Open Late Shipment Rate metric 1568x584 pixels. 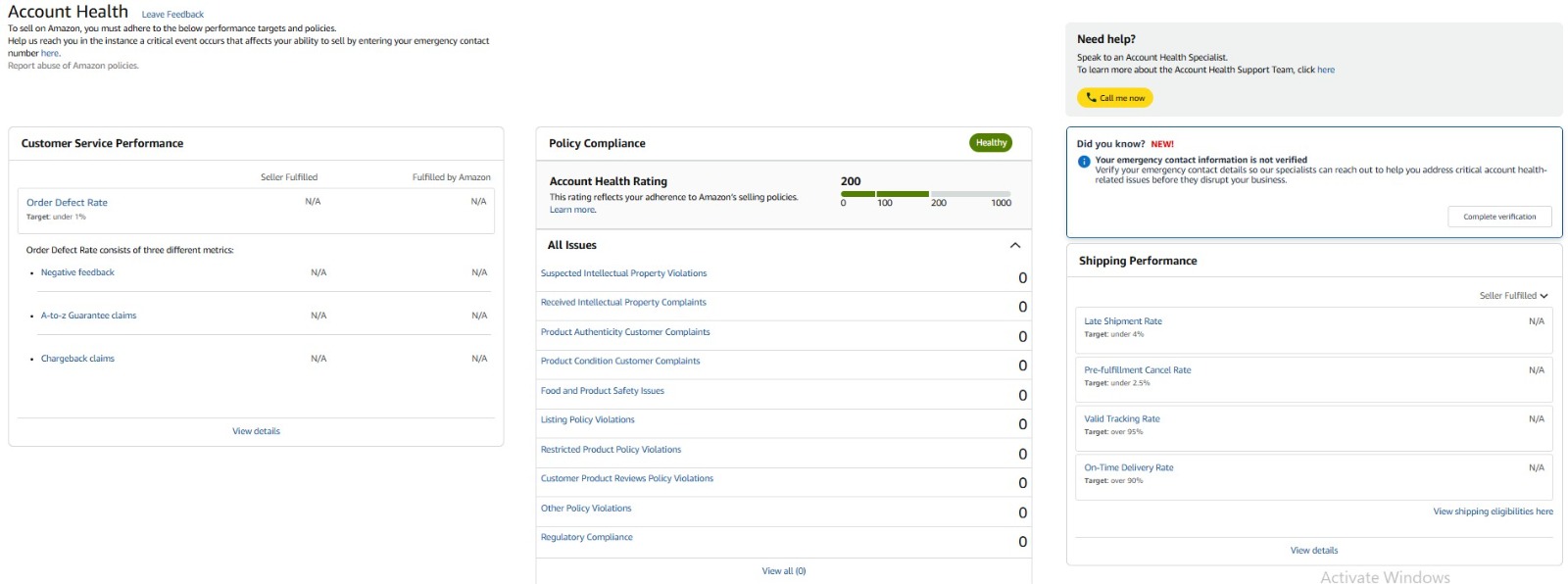tap(1123, 321)
